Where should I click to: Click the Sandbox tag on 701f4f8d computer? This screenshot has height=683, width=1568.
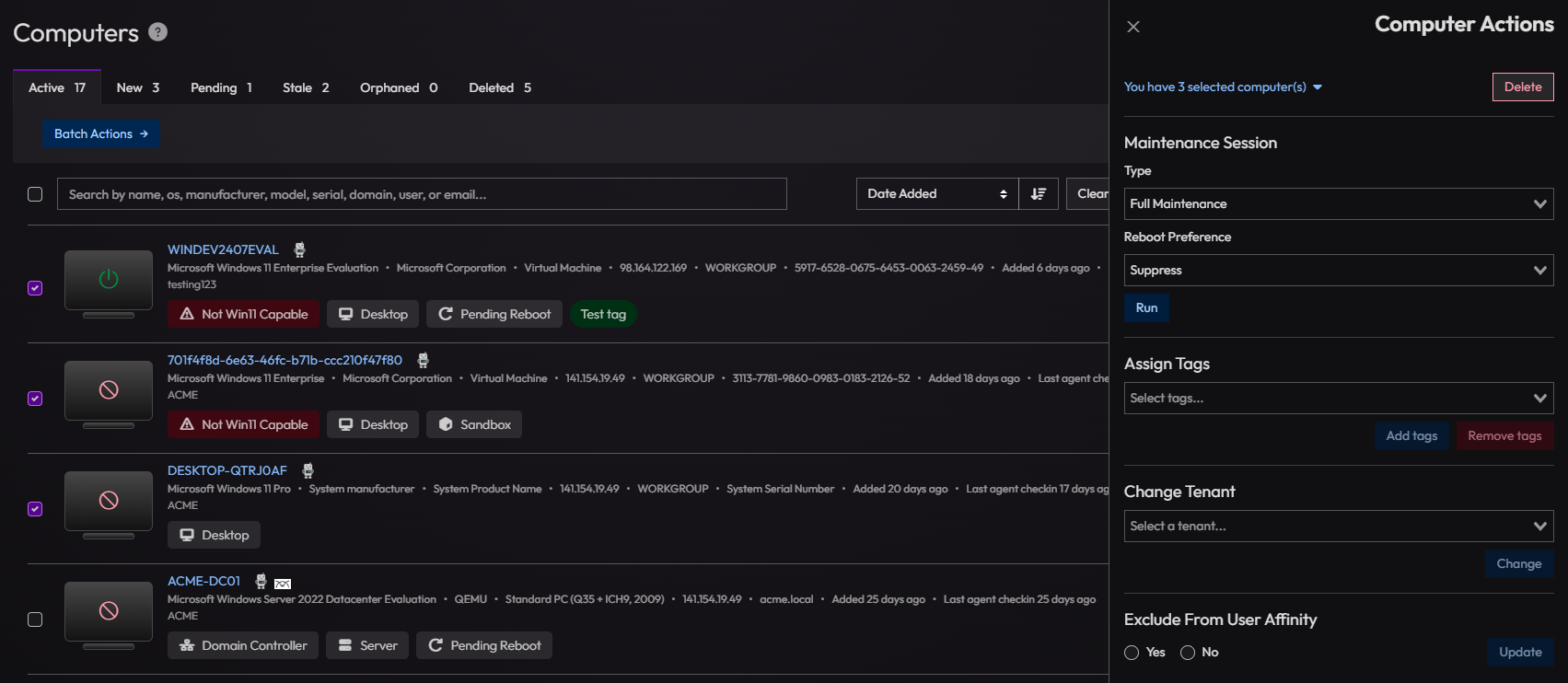[474, 424]
